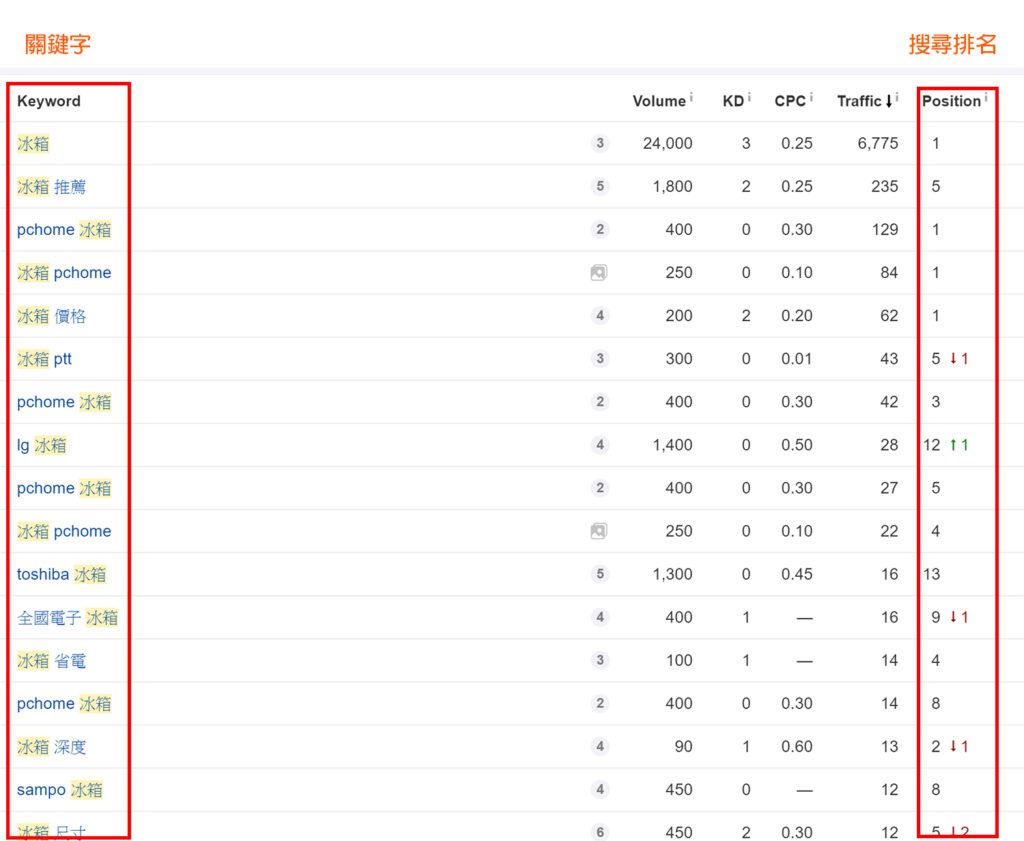Click the CPC value 0.50
Image resolution: width=1024 pixels, height=841 pixels.
797,445
